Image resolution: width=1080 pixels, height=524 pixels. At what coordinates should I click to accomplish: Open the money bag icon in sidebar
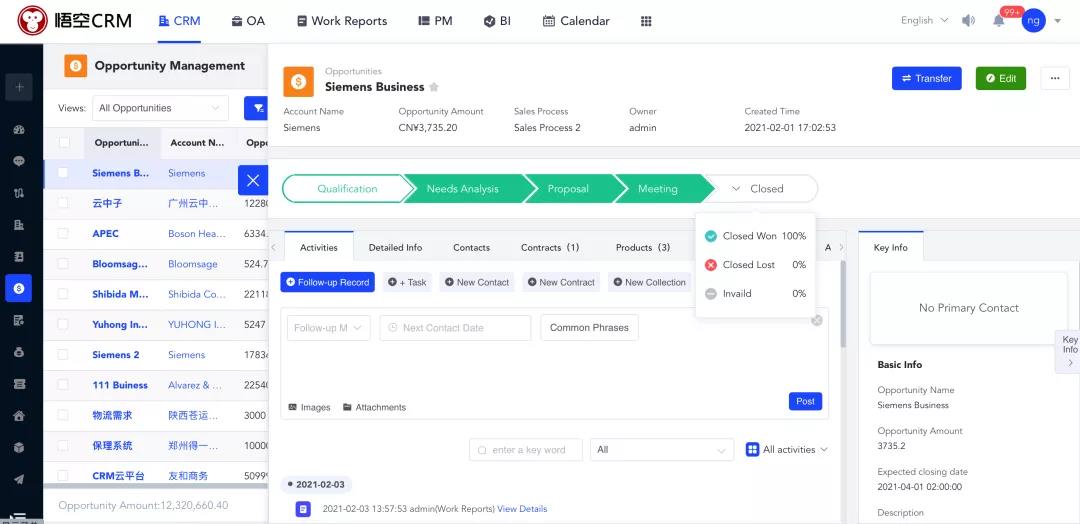[x=19, y=352]
